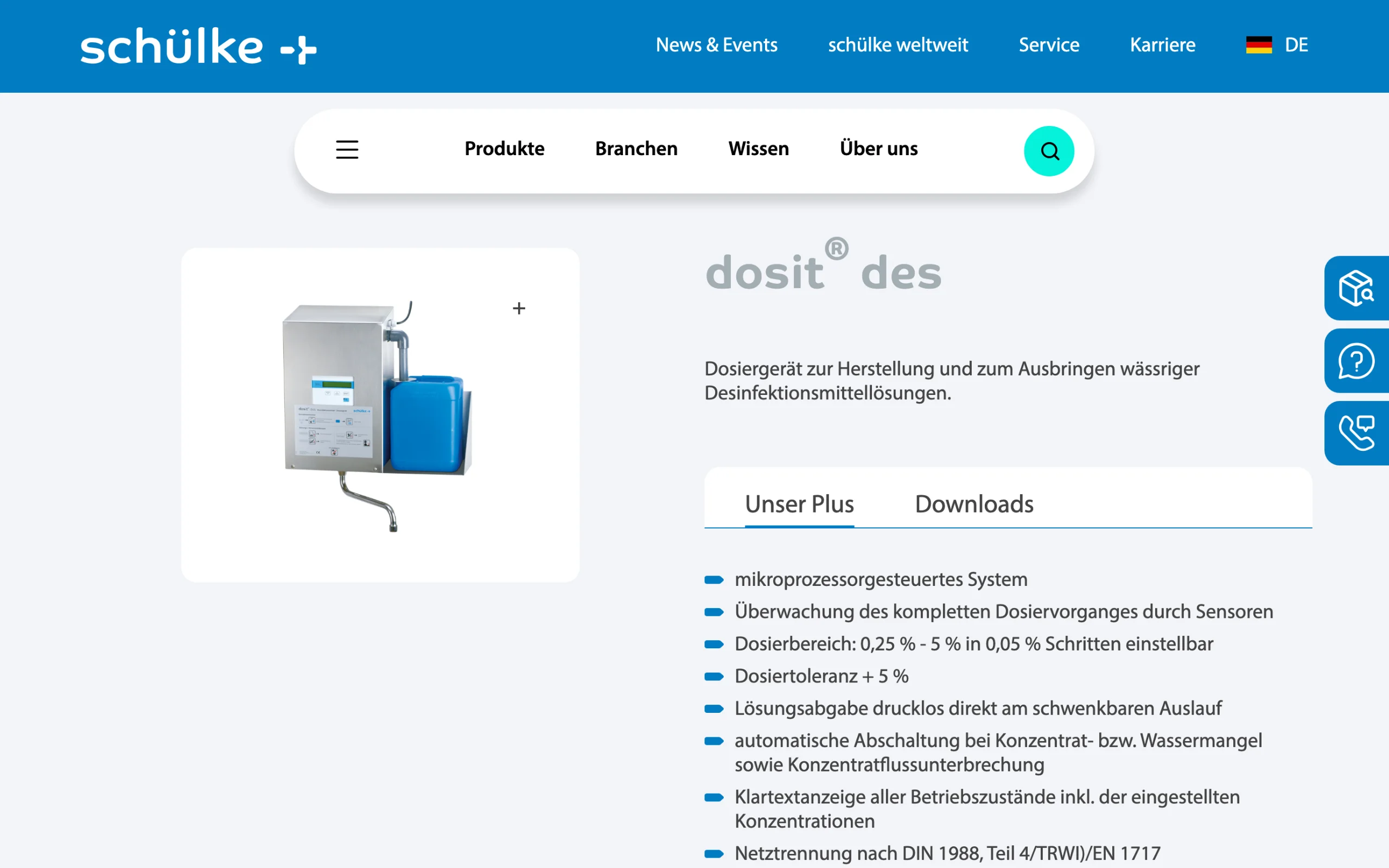Click the schülke logo
1389x868 pixels.
(x=198, y=46)
